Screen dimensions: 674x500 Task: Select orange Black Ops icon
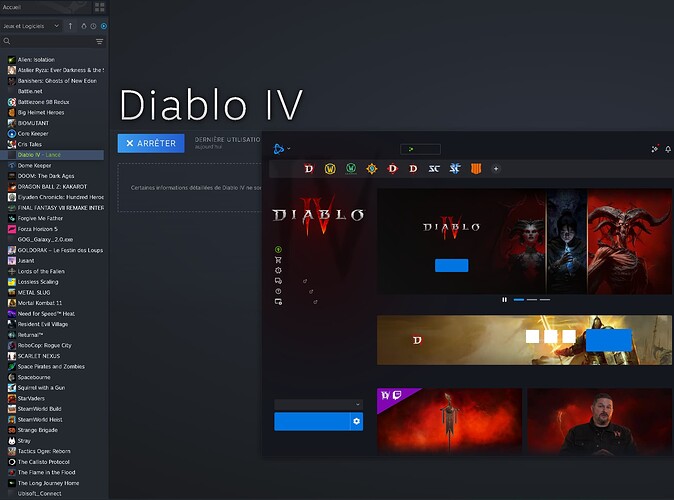(x=476, y=169)
